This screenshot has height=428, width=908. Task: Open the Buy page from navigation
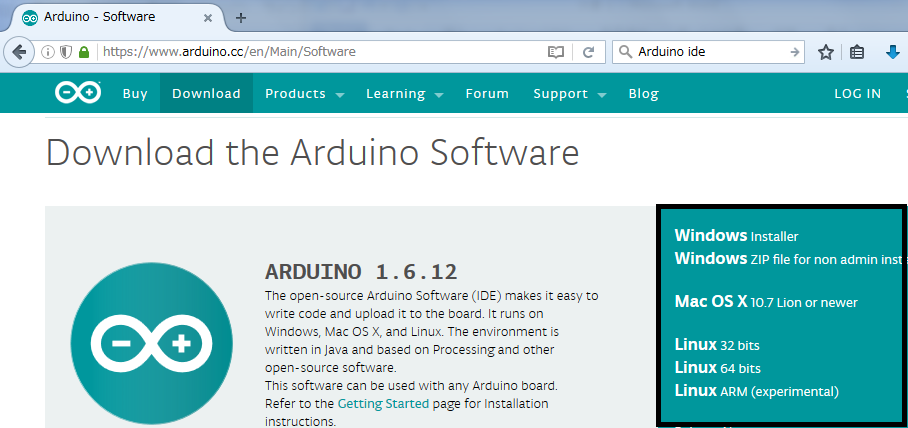point(135,94)
